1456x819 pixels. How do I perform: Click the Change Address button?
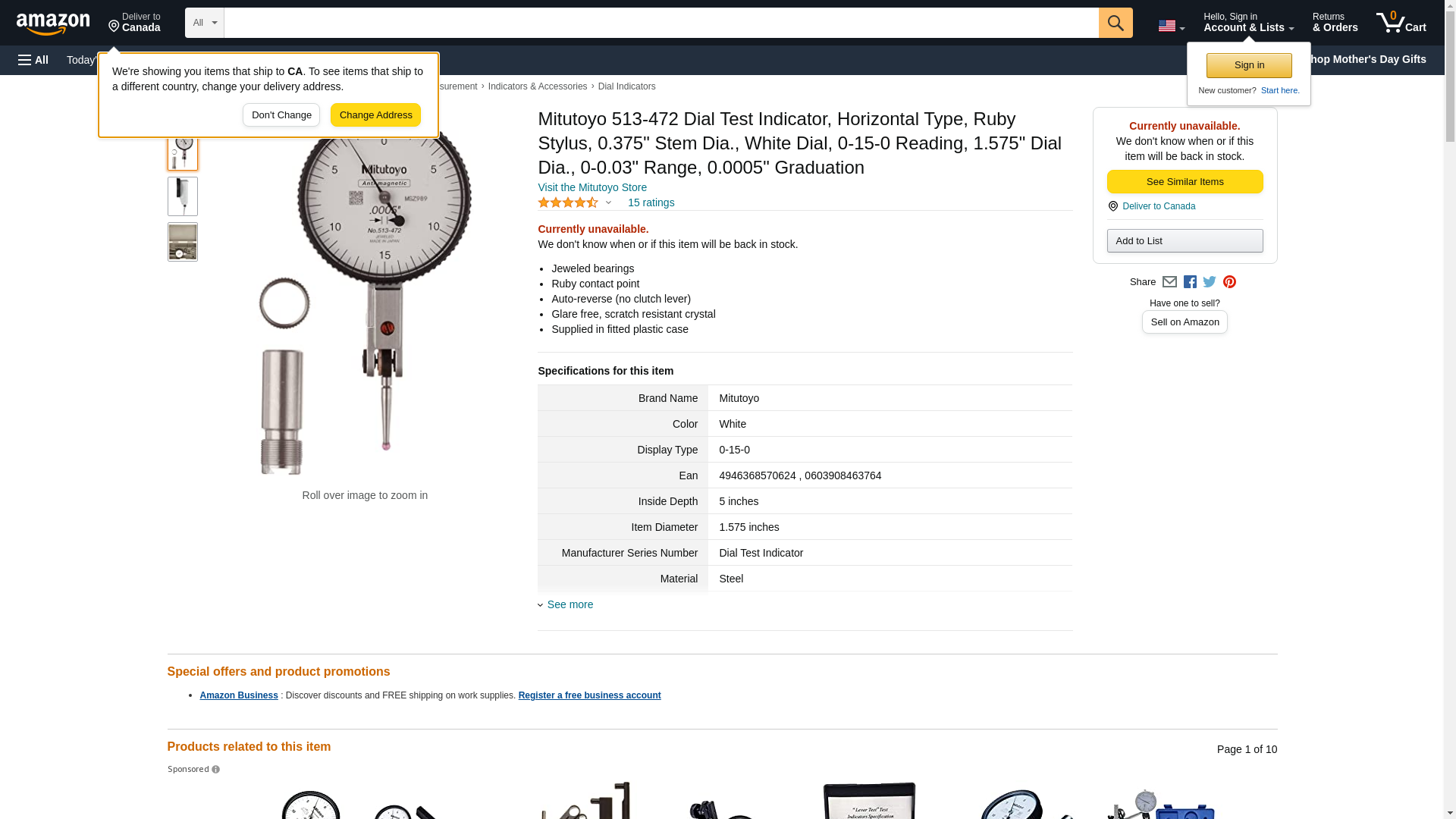[375, 115]
